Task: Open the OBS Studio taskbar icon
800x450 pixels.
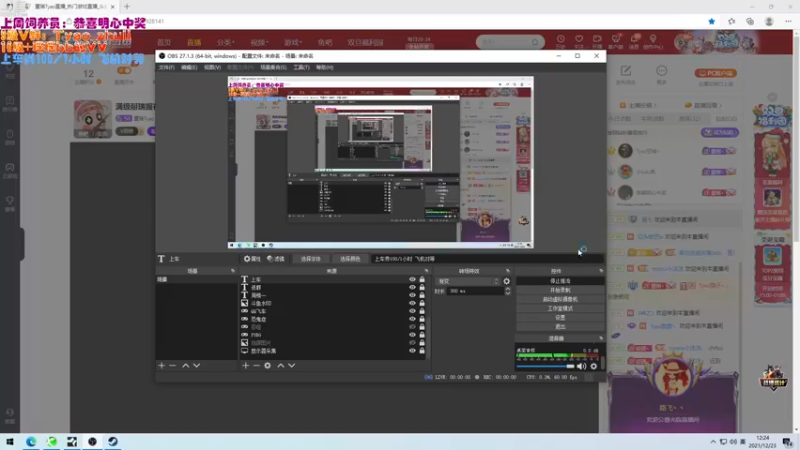Action: (x=92, y=441)
